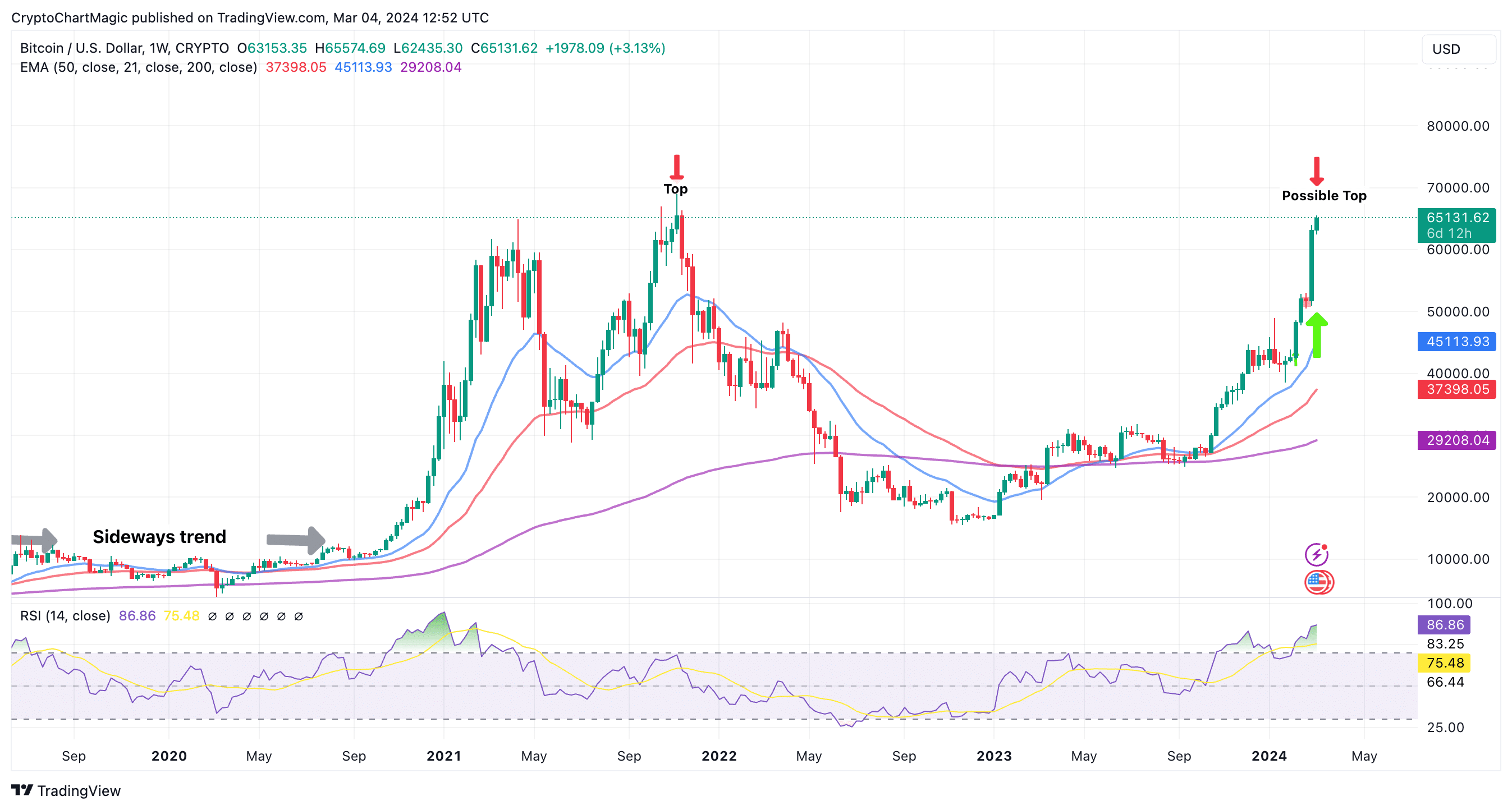This screenshot has width=1512, height=810.
Task: Click the blue EMA 21 price tag 45113.93
Action: [1456, 342]
